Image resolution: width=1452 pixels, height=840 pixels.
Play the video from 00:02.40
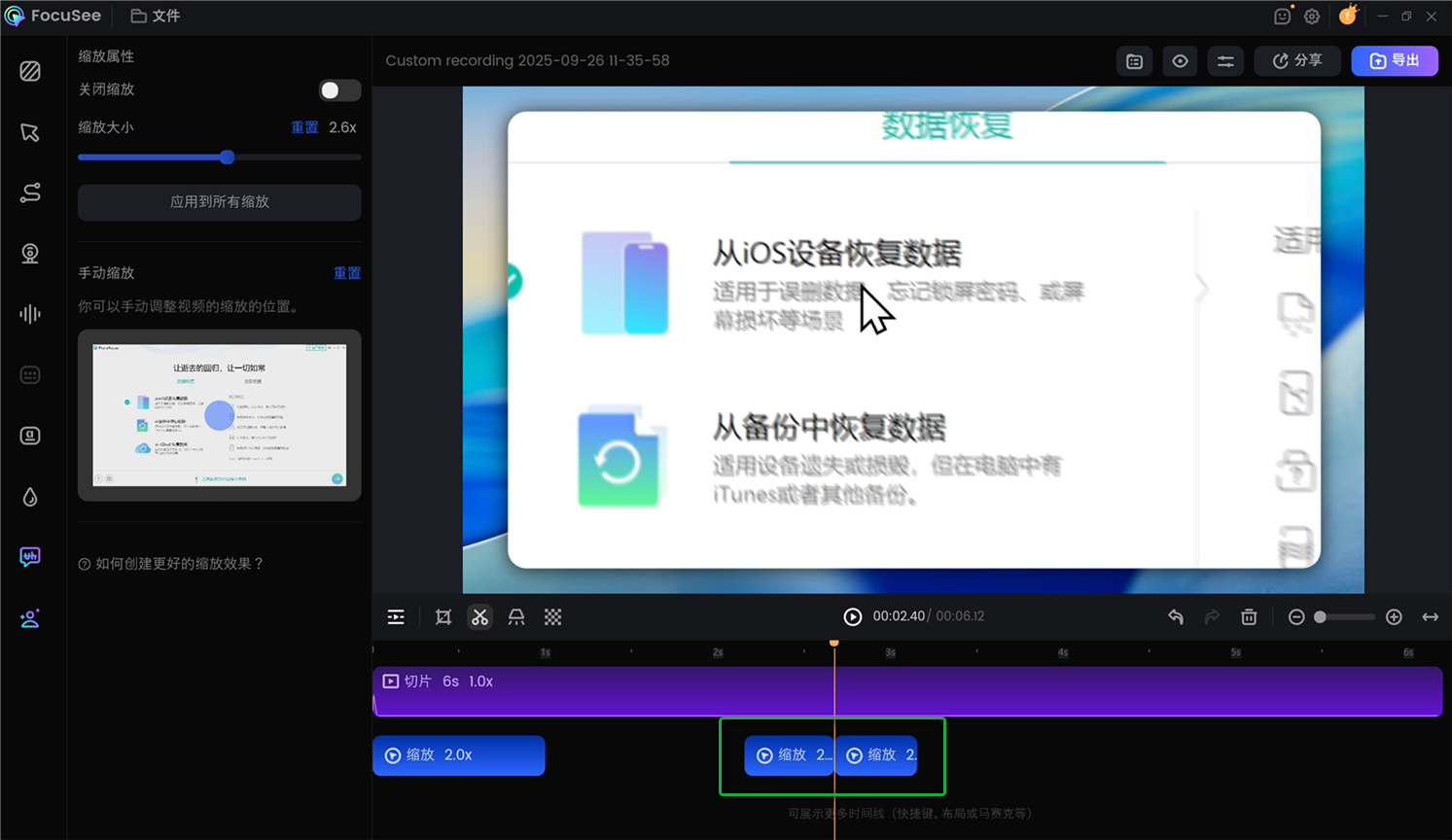pyautogui.click(x=852, y=617)
